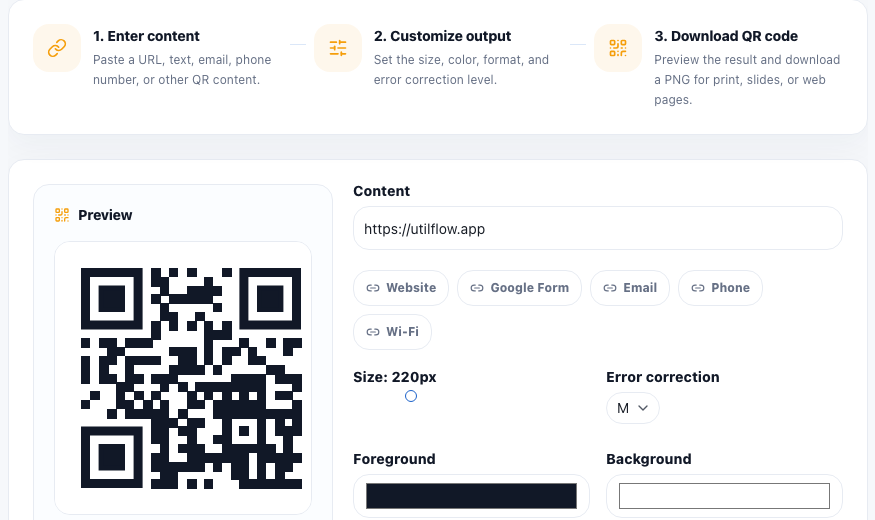
Task: Click the link icon inside Website chip
Action: tap(373, 288)
